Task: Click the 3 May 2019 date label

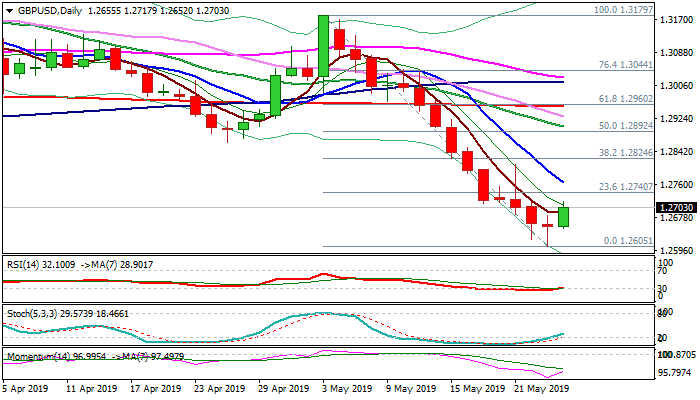Action: coord(350,391)
